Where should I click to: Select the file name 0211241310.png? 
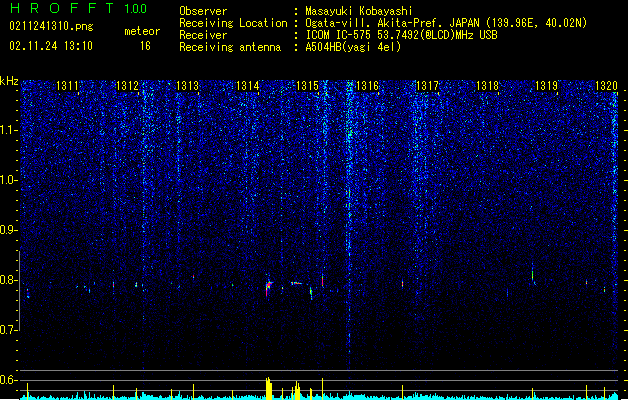click(x=51, y=26)
